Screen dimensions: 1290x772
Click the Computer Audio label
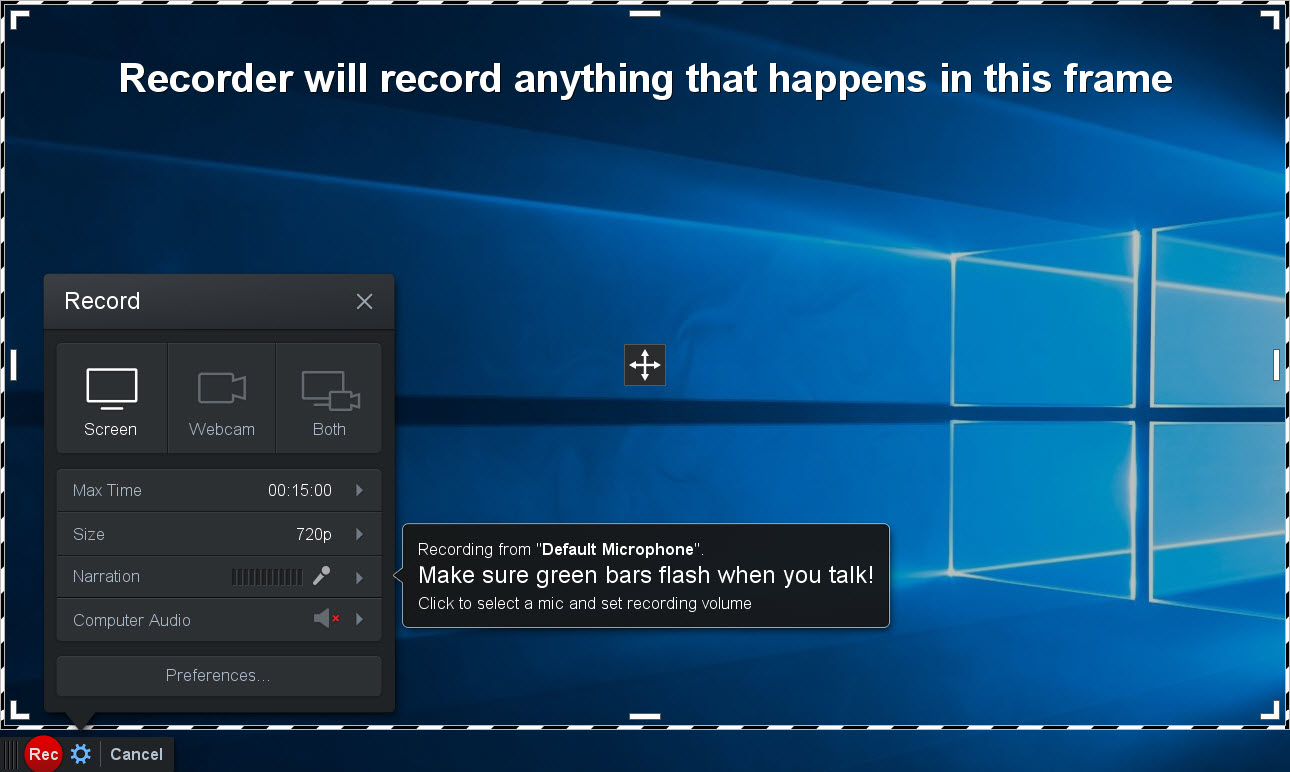click(132, 620)
